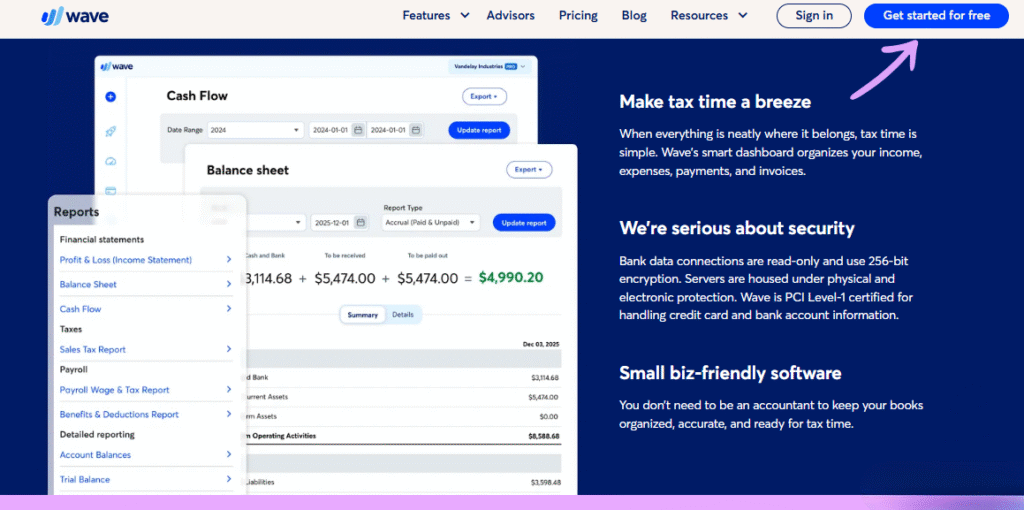
Task: Select the Summary tab
Action: point(362,315)
